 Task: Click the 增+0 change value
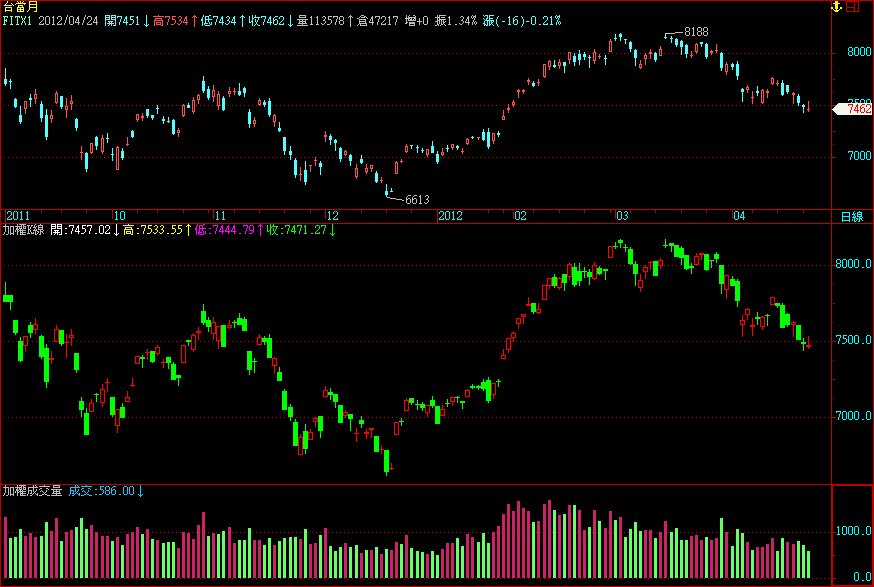[417, 21]
